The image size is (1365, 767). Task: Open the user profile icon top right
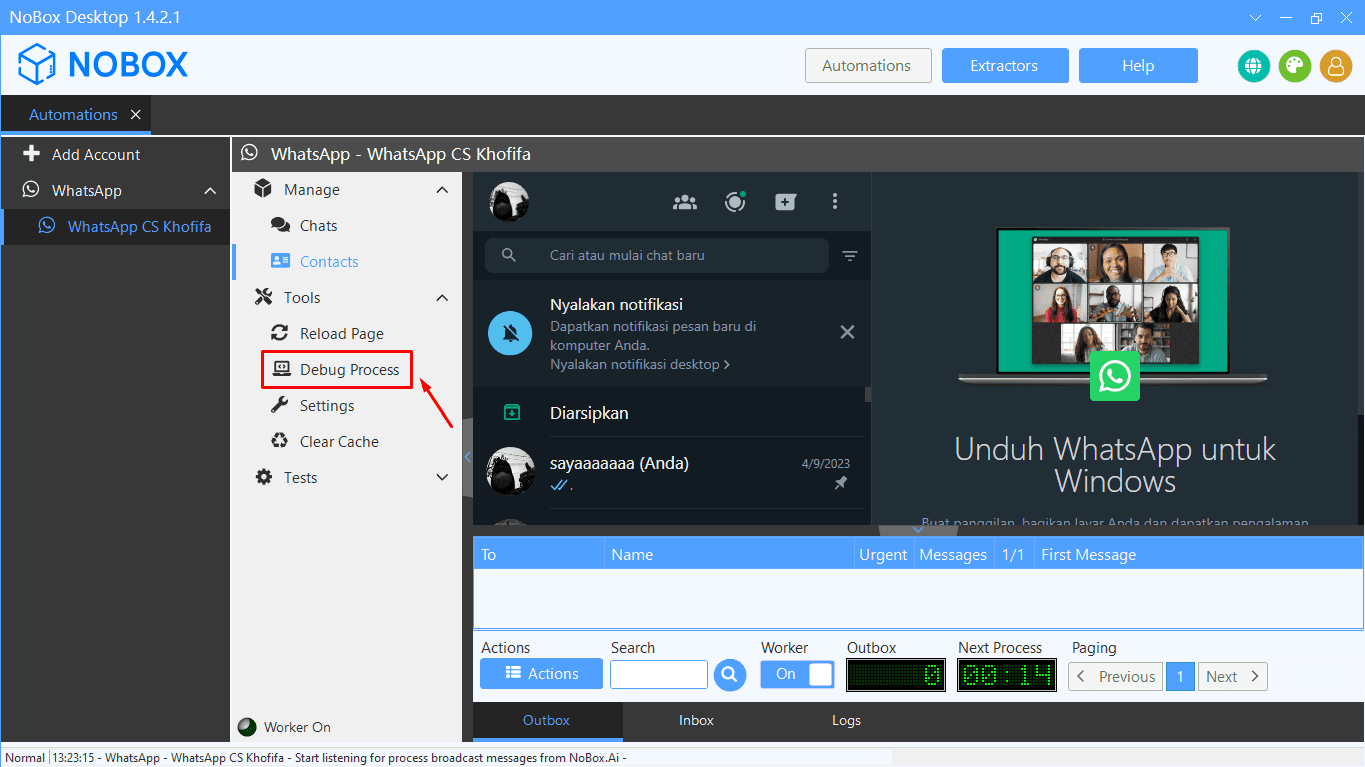coord(1336,66)
